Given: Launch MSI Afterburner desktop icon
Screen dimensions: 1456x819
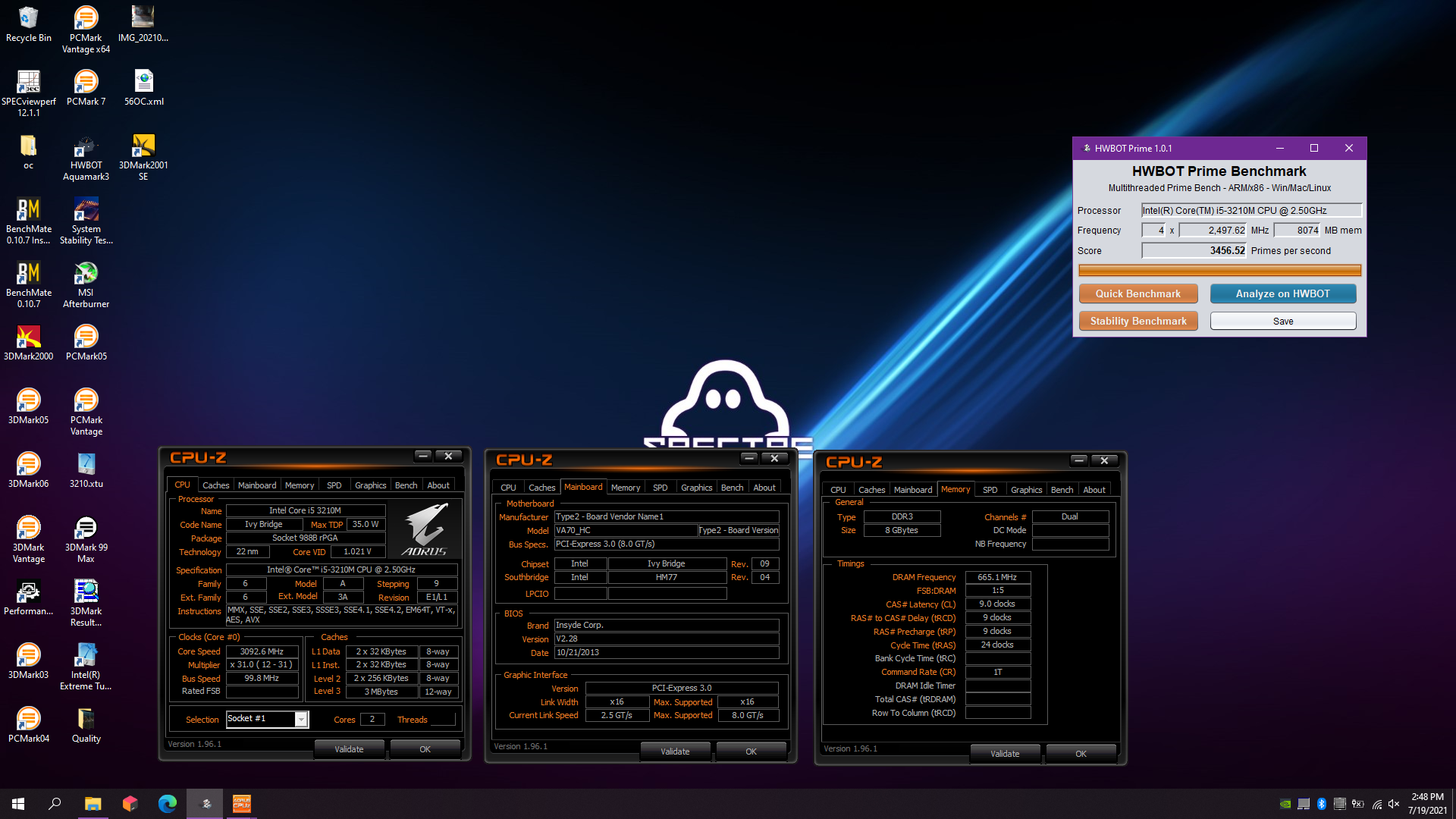Looking at the screenshot, I should (x=86, y=285).
